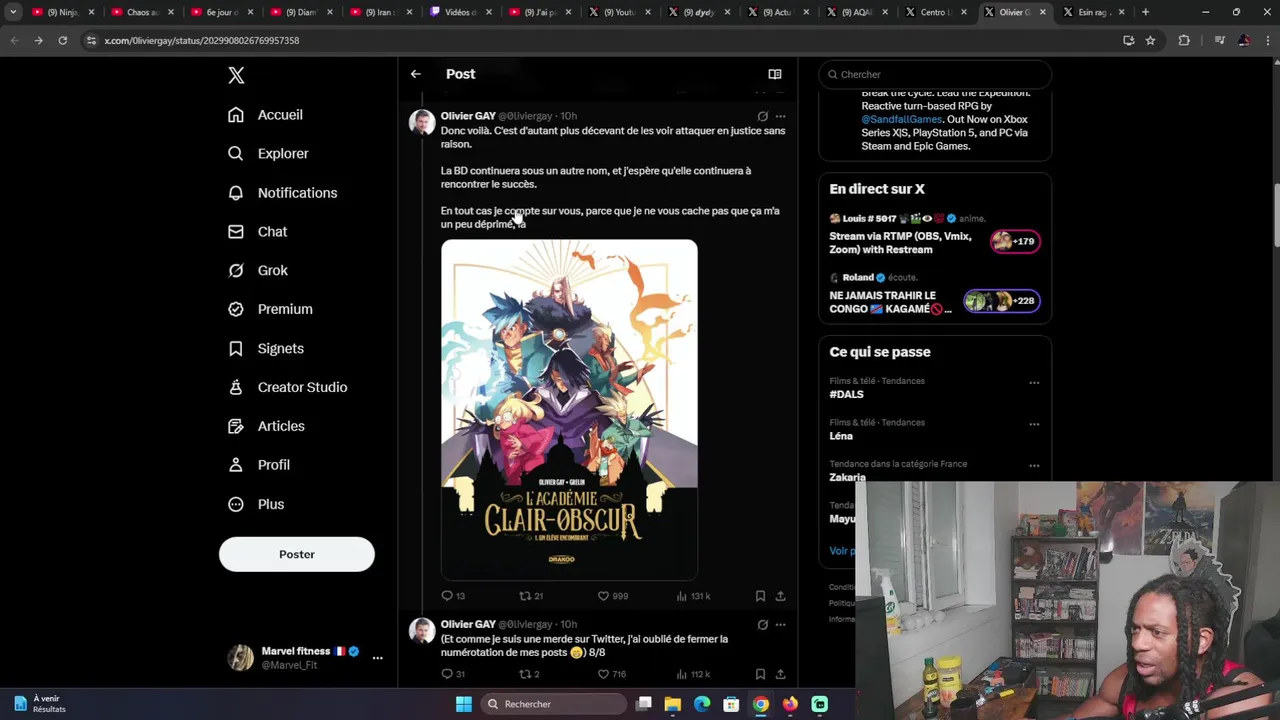Viewport: 1280px width, 720px height.
Task: Bookmark this page with the star icon
Action: [x=1150, y=40]
